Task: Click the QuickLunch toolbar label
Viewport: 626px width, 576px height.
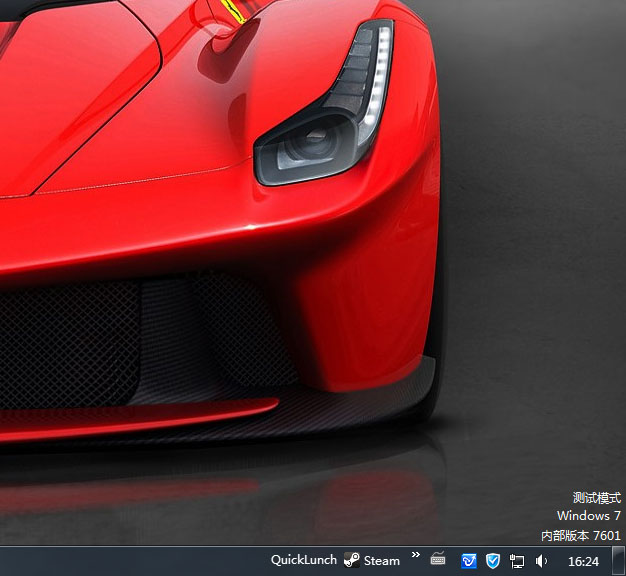Action: (x=303, y=561)
